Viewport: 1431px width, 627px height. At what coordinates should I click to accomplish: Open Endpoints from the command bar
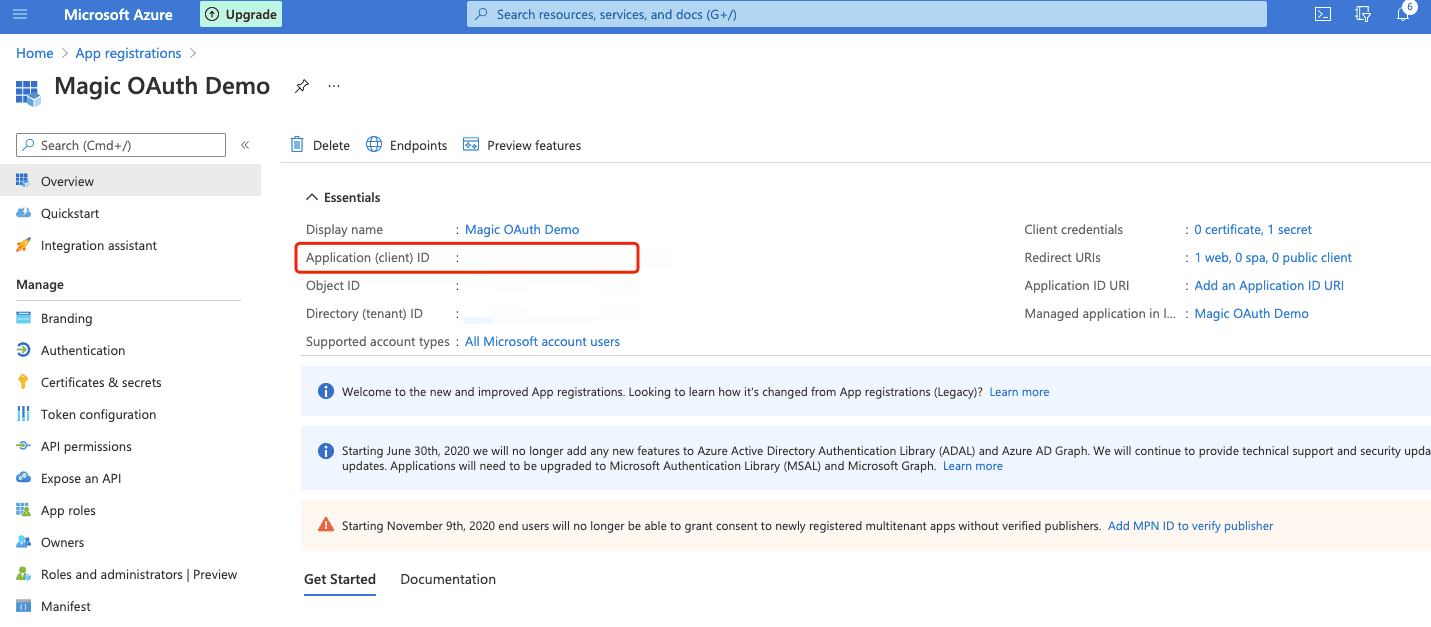tap(406, 145)
